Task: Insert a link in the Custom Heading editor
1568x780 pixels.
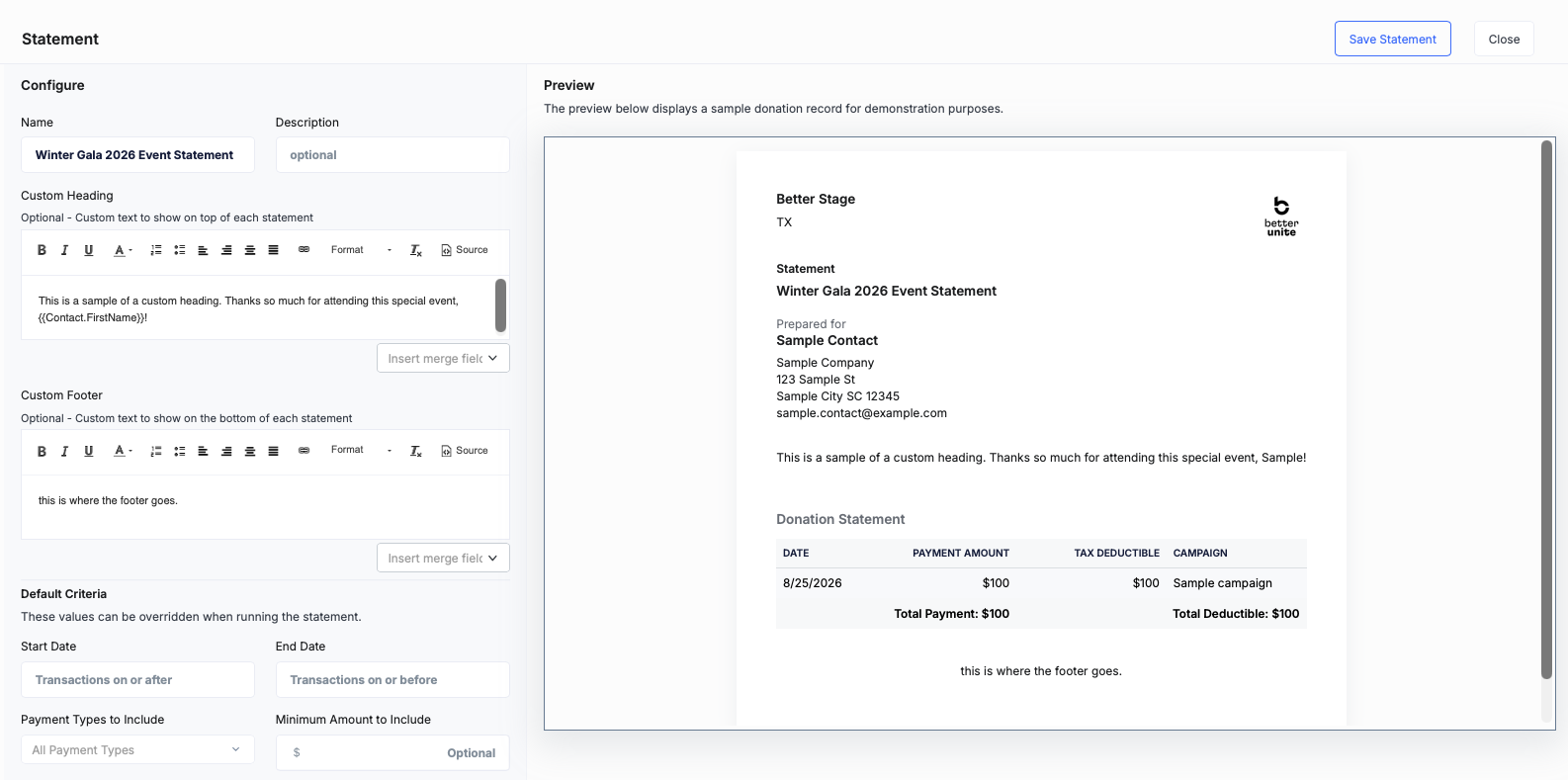Action: tap(305, 250)
